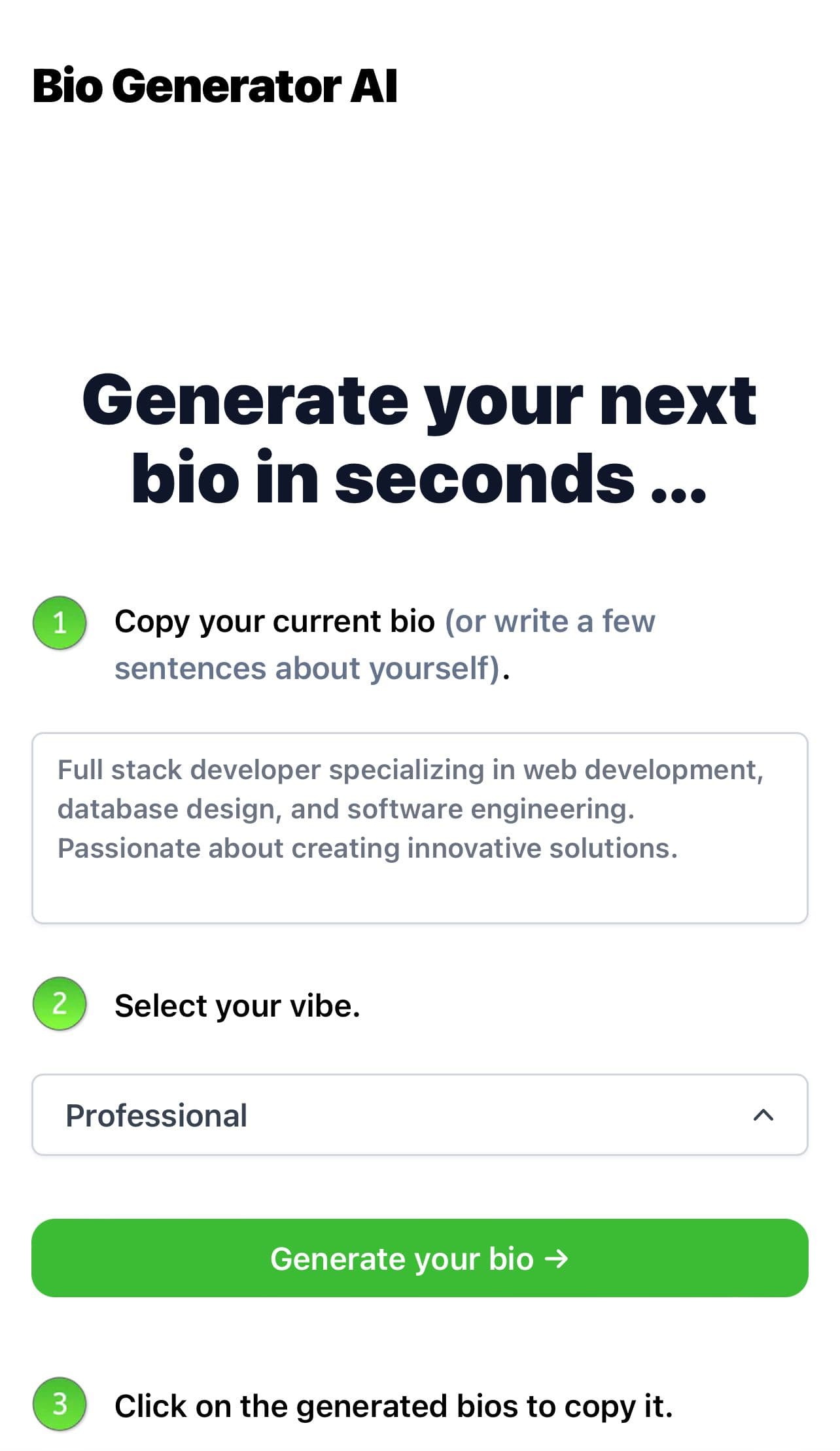
Task: Expand the vibe dropdown chevron arrow
Action: (x=763, y=1115)
